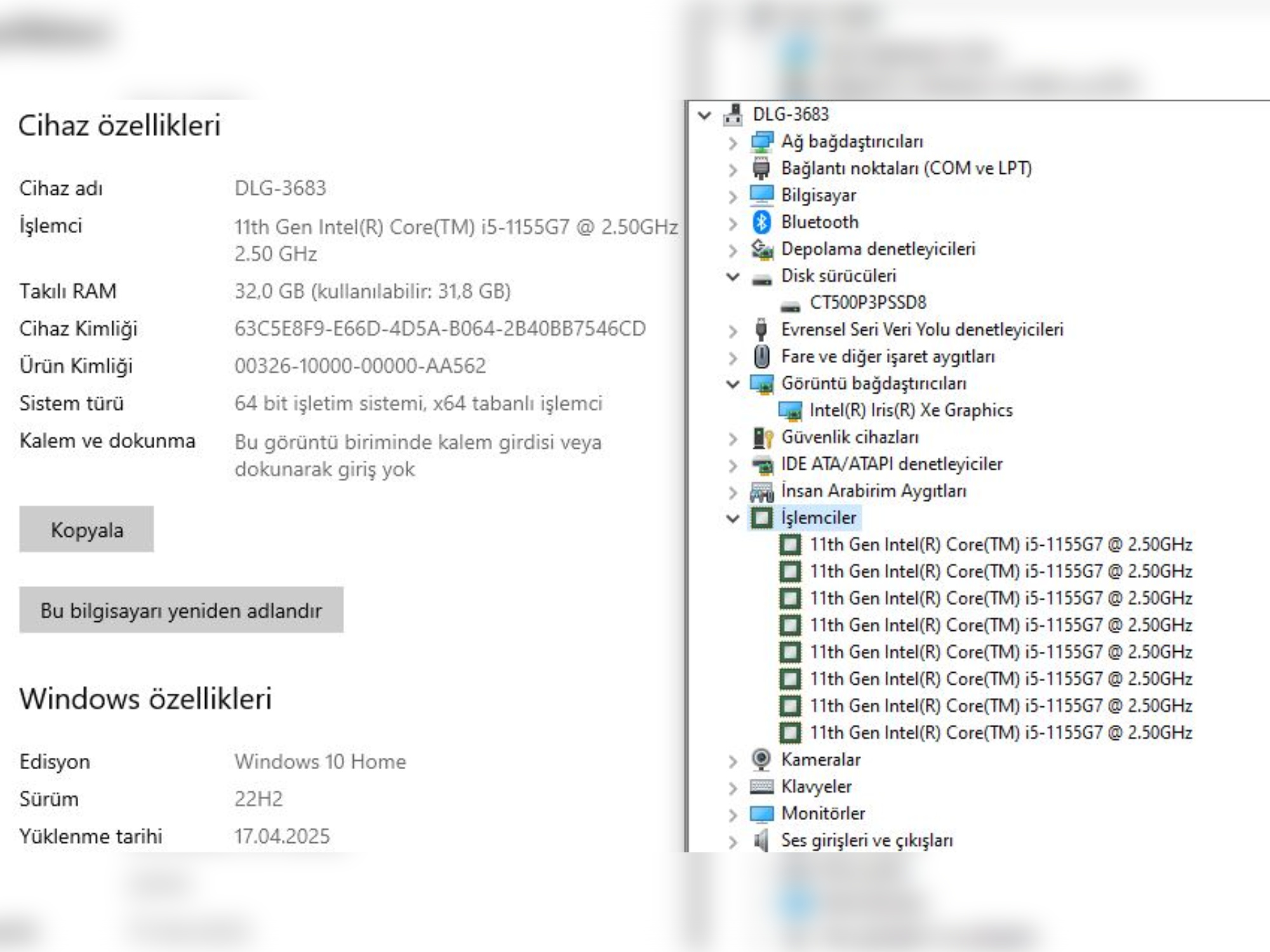Select Intel(R) Iris(R) Xe Graphics entry
The width and height of the screenshot is (1270, 952).
pos(911,410)
